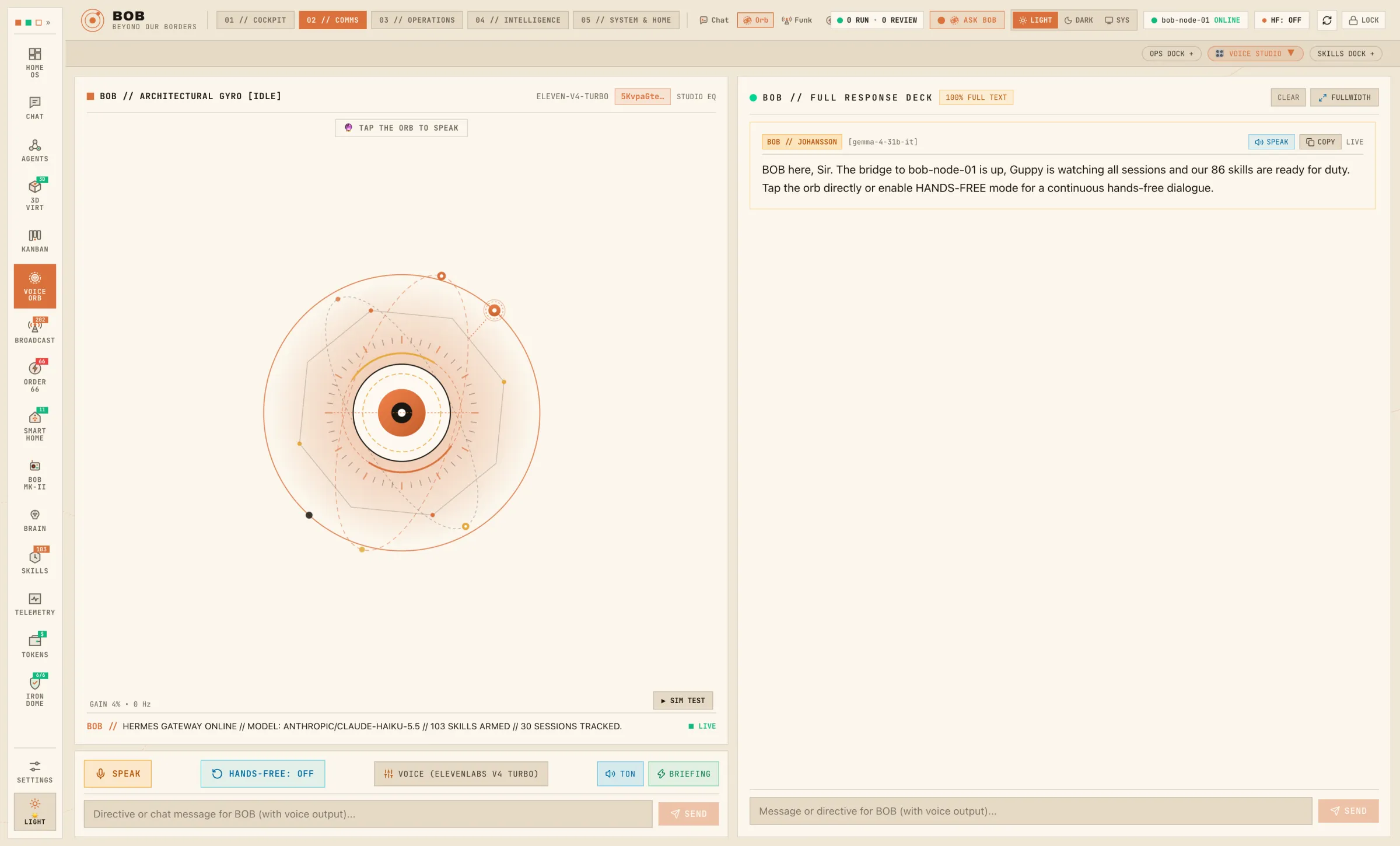Open Settings in the sidebar
1400x846 pixels.
click(x=35, y=771)
